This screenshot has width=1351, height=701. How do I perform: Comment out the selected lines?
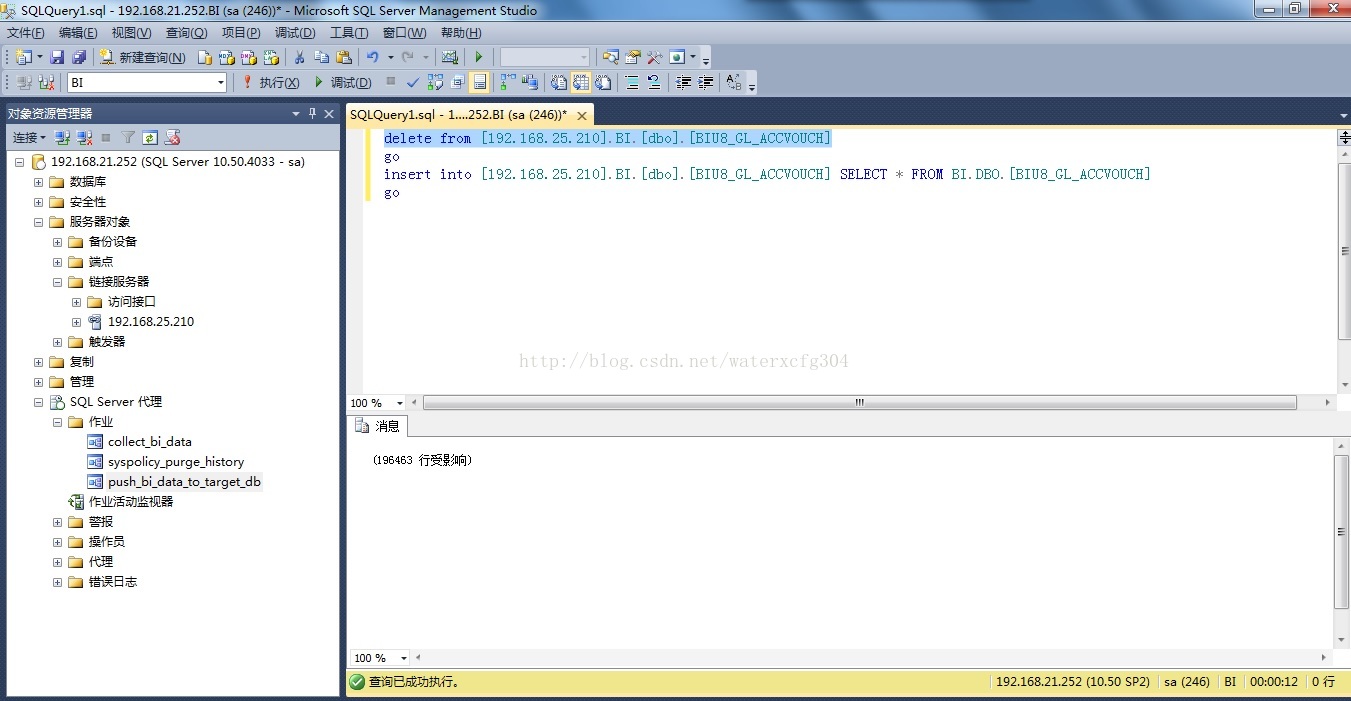[632, 82]
